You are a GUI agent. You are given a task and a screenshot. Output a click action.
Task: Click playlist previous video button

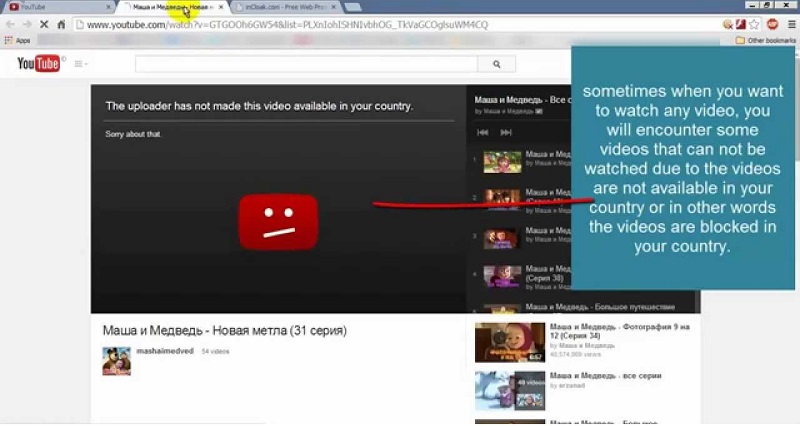482,133
